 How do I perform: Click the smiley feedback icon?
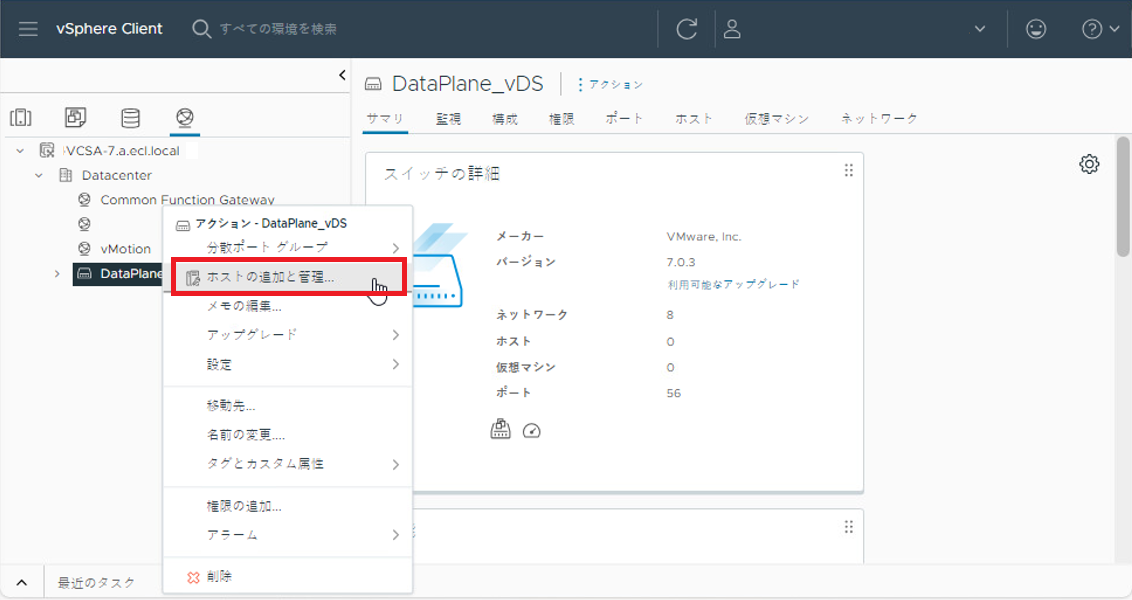(1036, 29)
